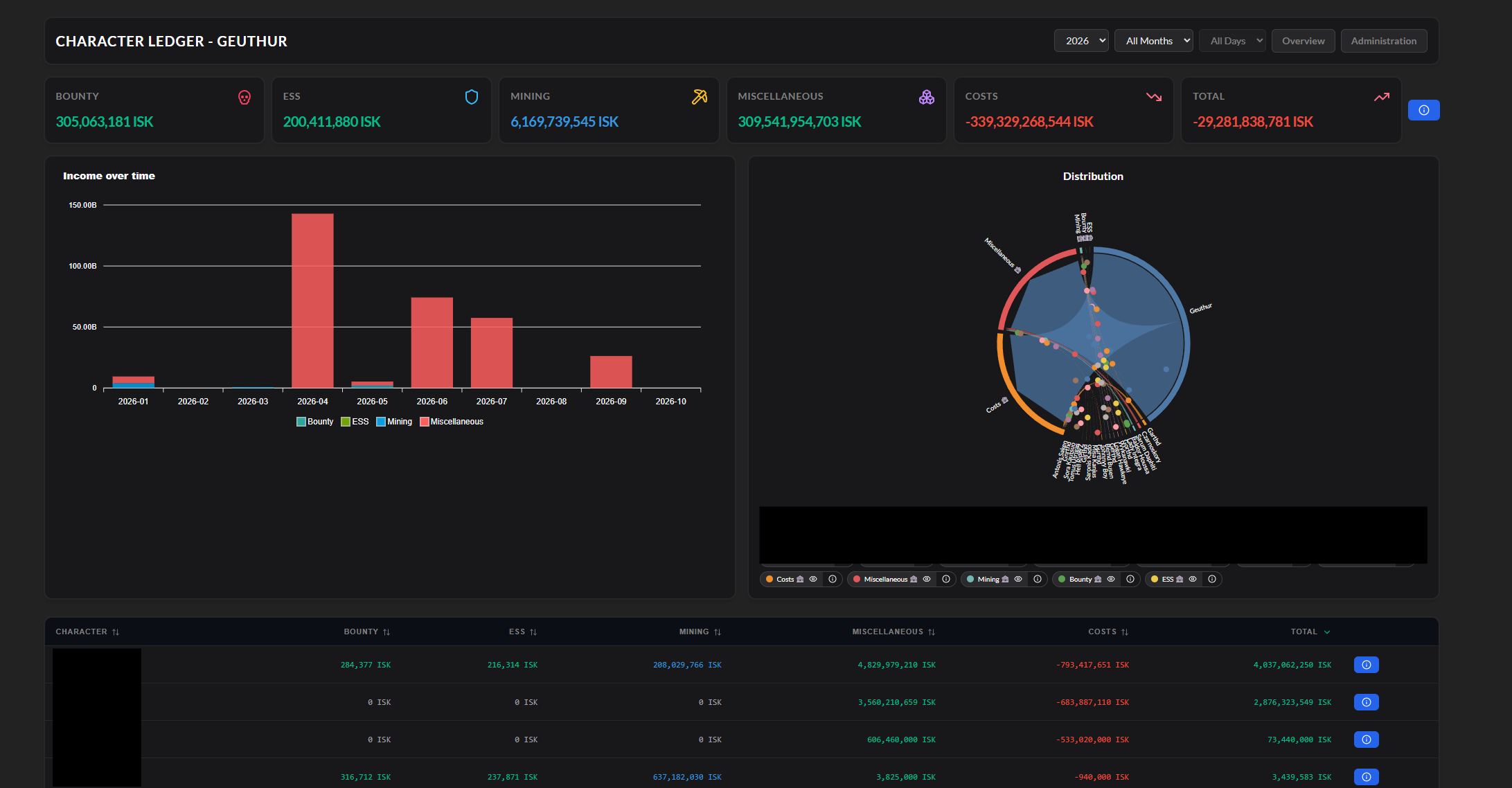Screen dimensions: 1512x788
Task: Open details for the 2,876,323,549 ISK row
Action: tap(1367, 702)
